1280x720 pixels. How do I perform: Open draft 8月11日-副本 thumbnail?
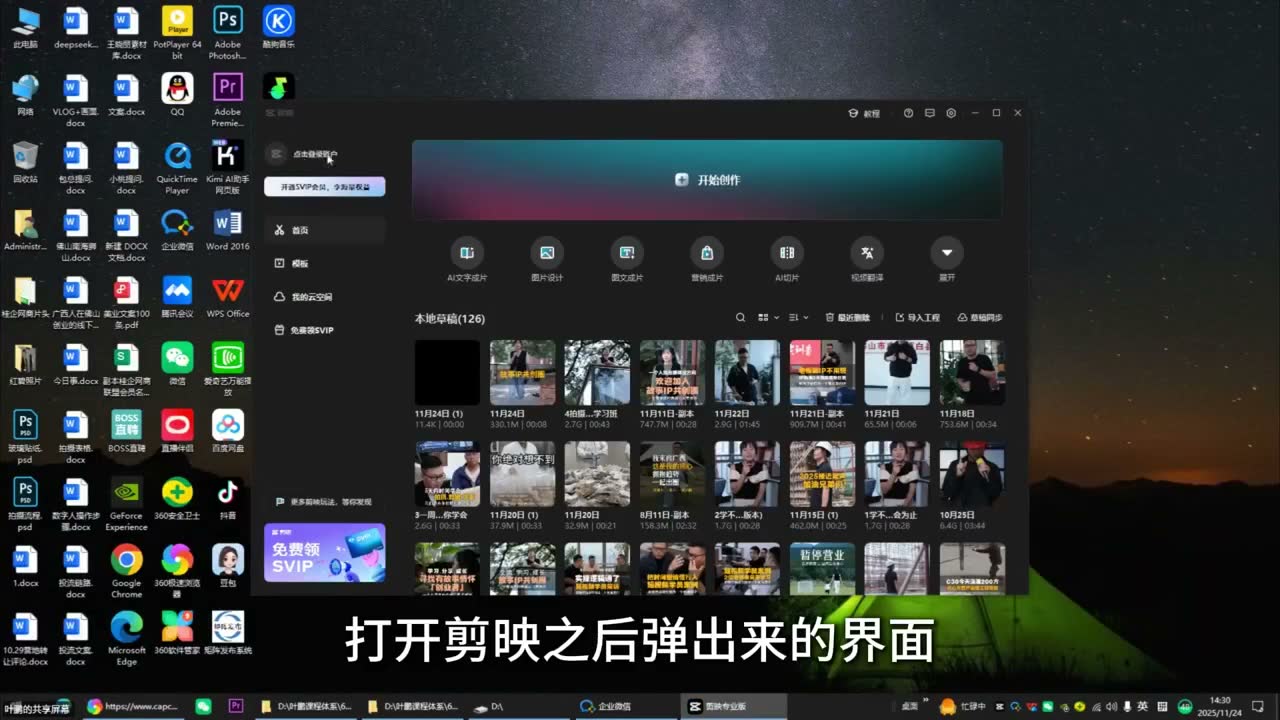click(x=672, y=474)
